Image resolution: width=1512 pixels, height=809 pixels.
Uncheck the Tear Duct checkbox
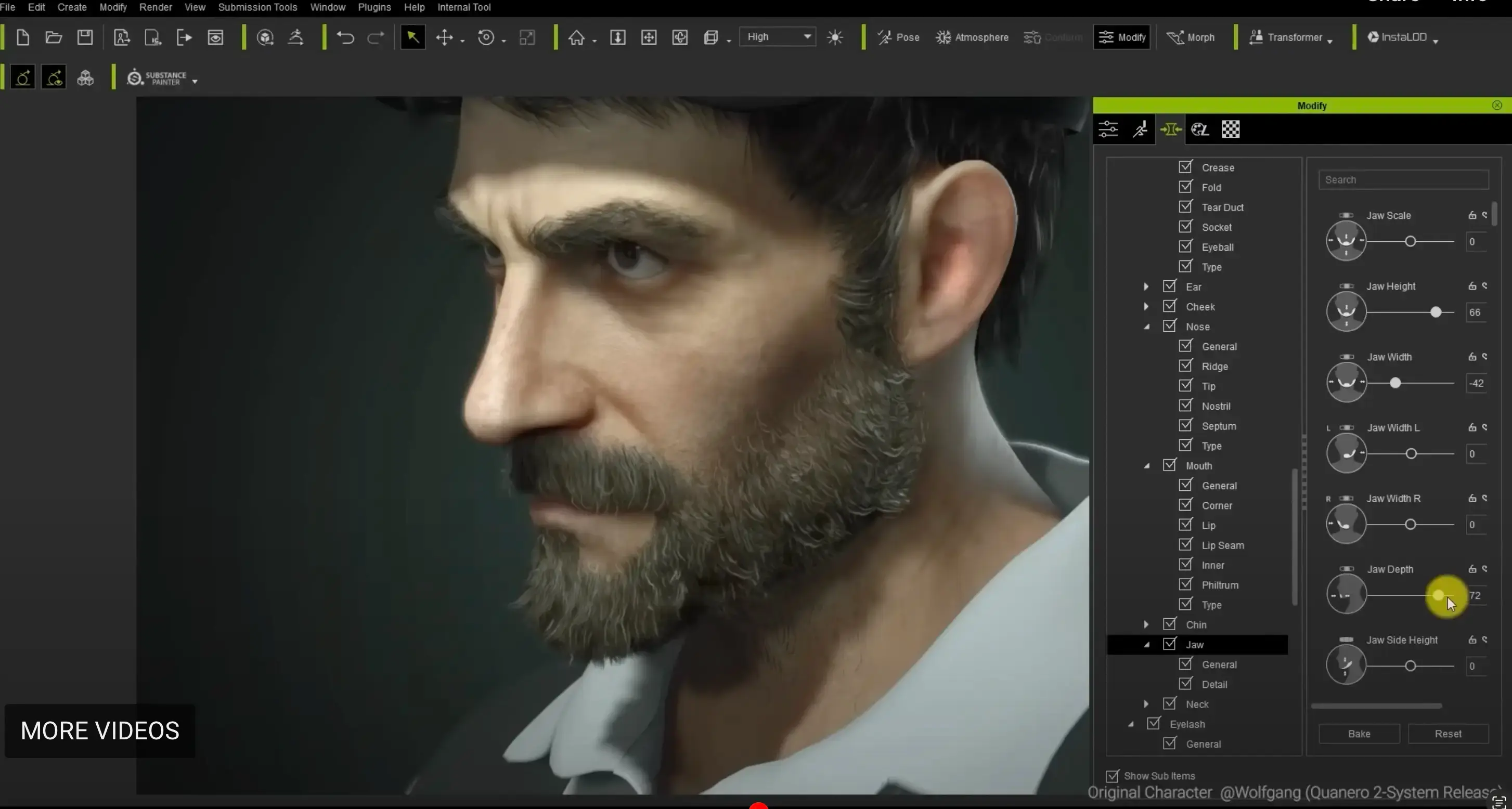(x=1186, y=207)
